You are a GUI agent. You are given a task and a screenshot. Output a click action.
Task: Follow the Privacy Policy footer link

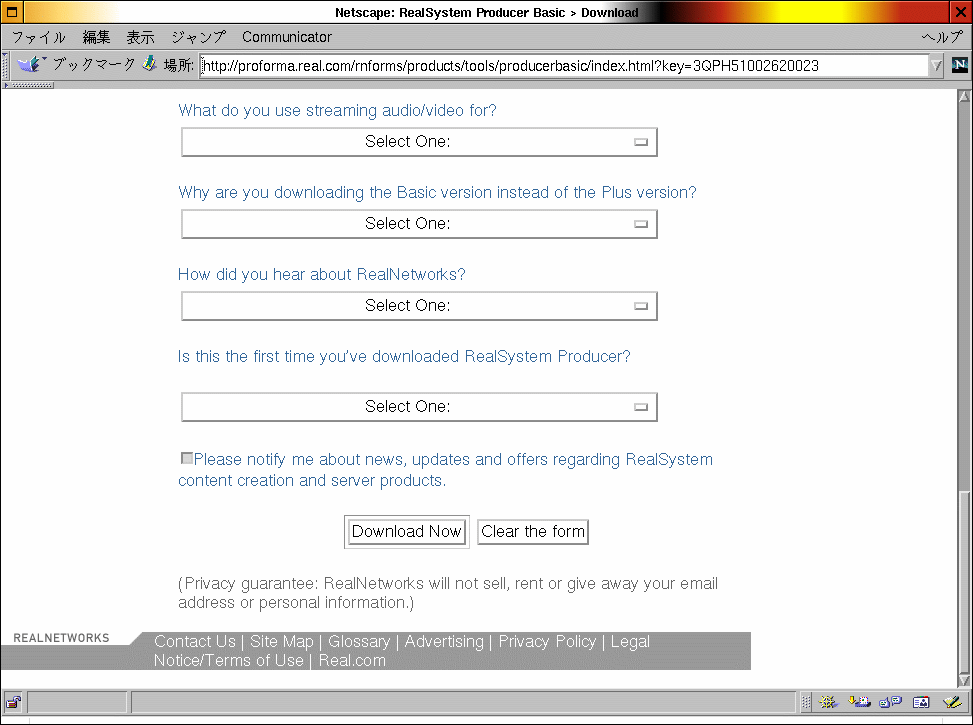click(x=547, y=641)
